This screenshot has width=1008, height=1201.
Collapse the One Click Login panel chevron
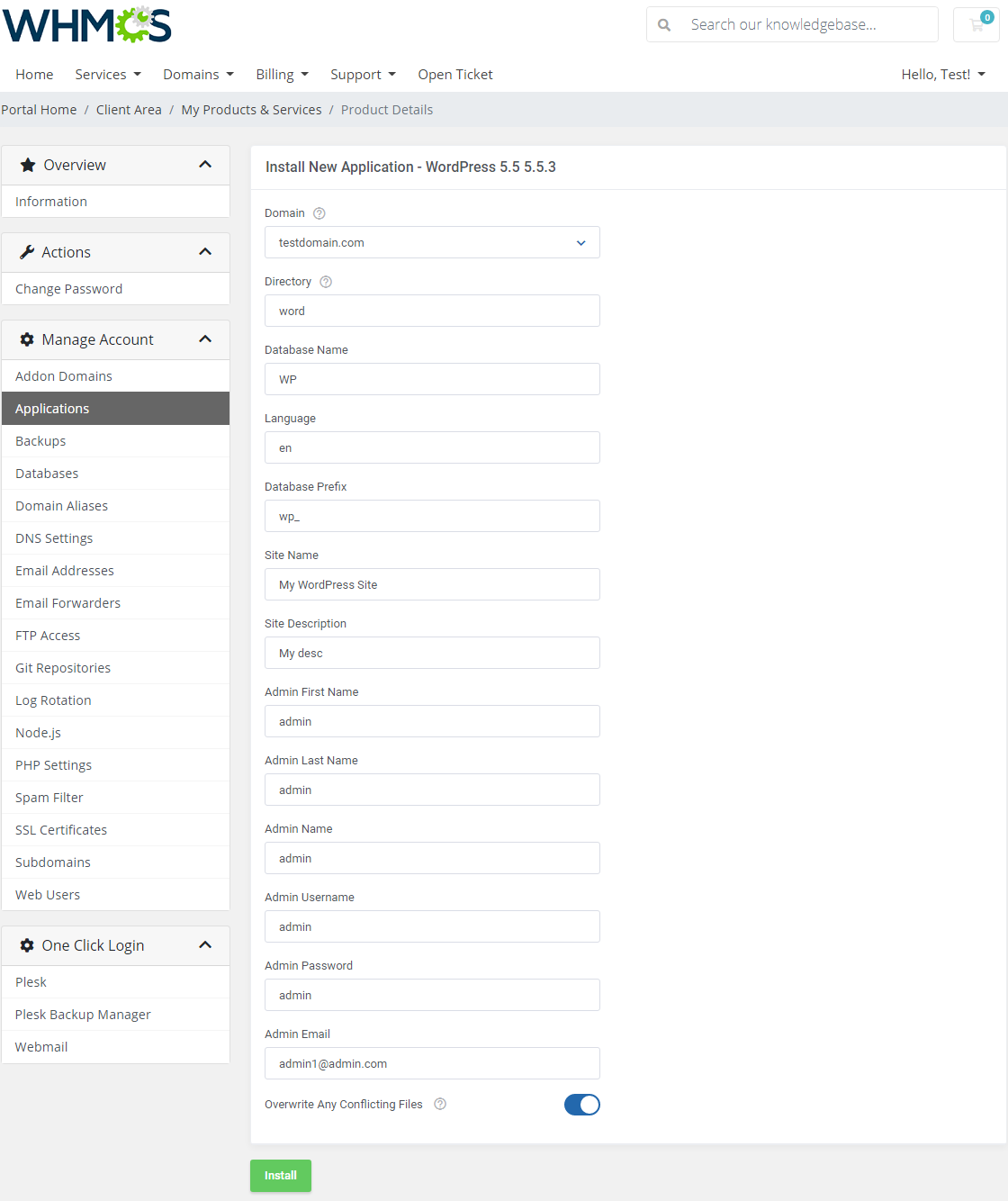(205, 945)
